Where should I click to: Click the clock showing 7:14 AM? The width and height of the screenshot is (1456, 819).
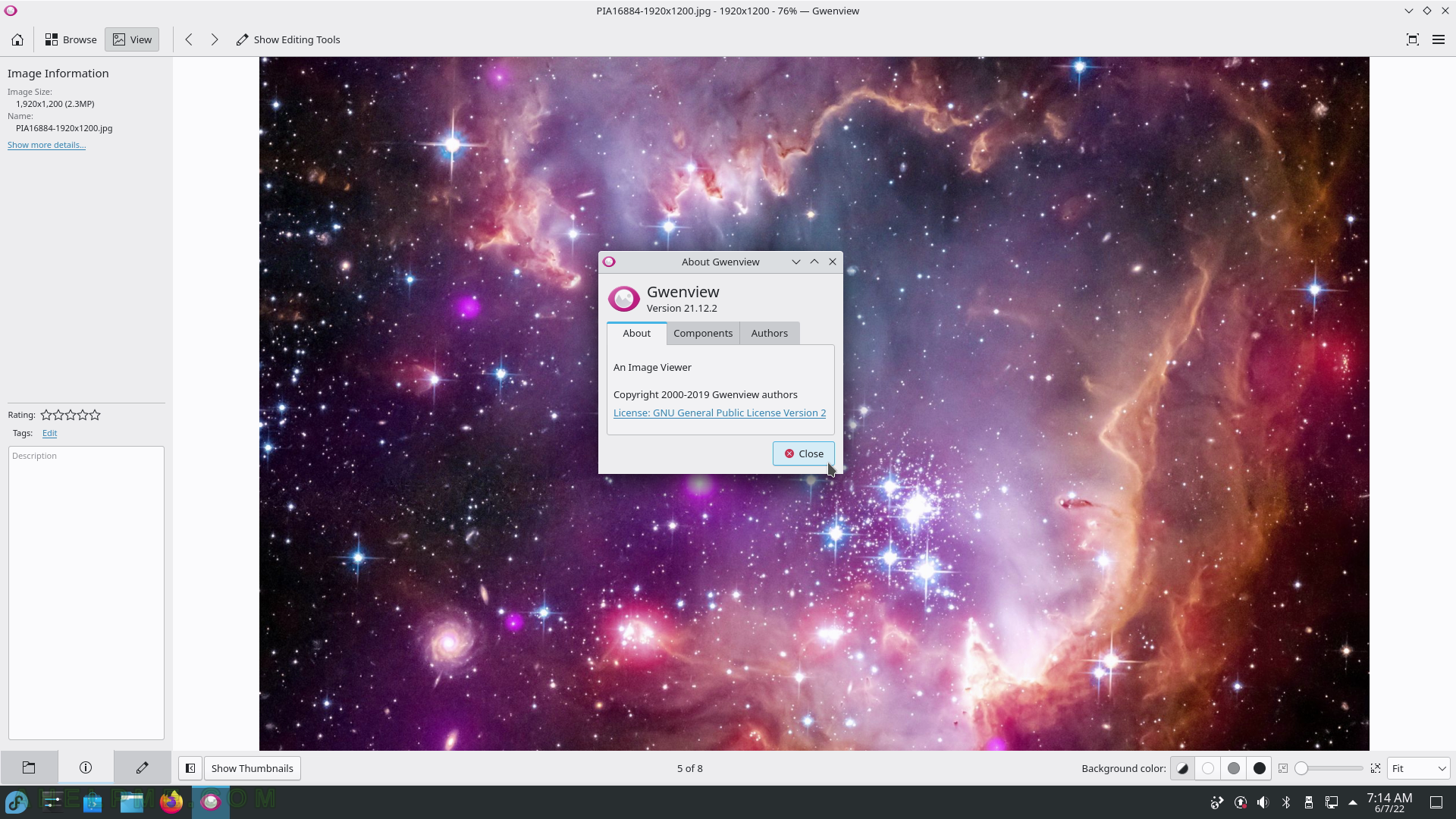(1389, 802)
